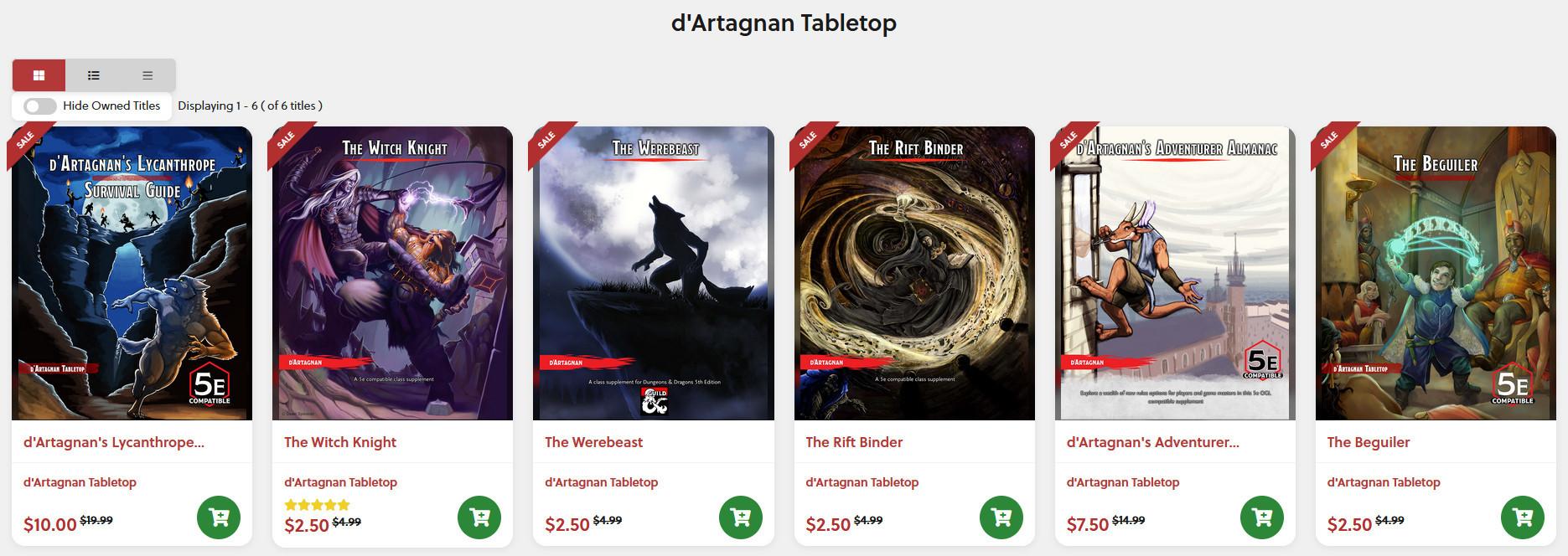The image size is (1568, 556).
Task: Open The Beguiler cover thumbnail
Action: 1436,273
